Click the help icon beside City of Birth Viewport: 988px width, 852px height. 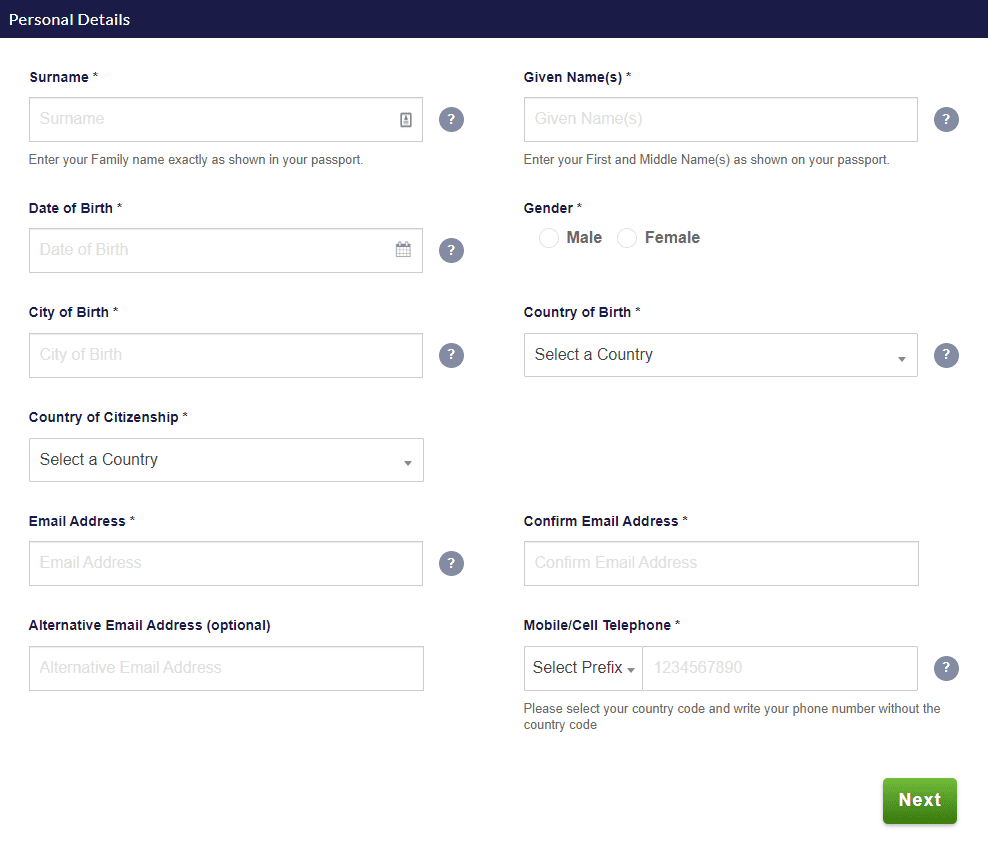[451, 355]
